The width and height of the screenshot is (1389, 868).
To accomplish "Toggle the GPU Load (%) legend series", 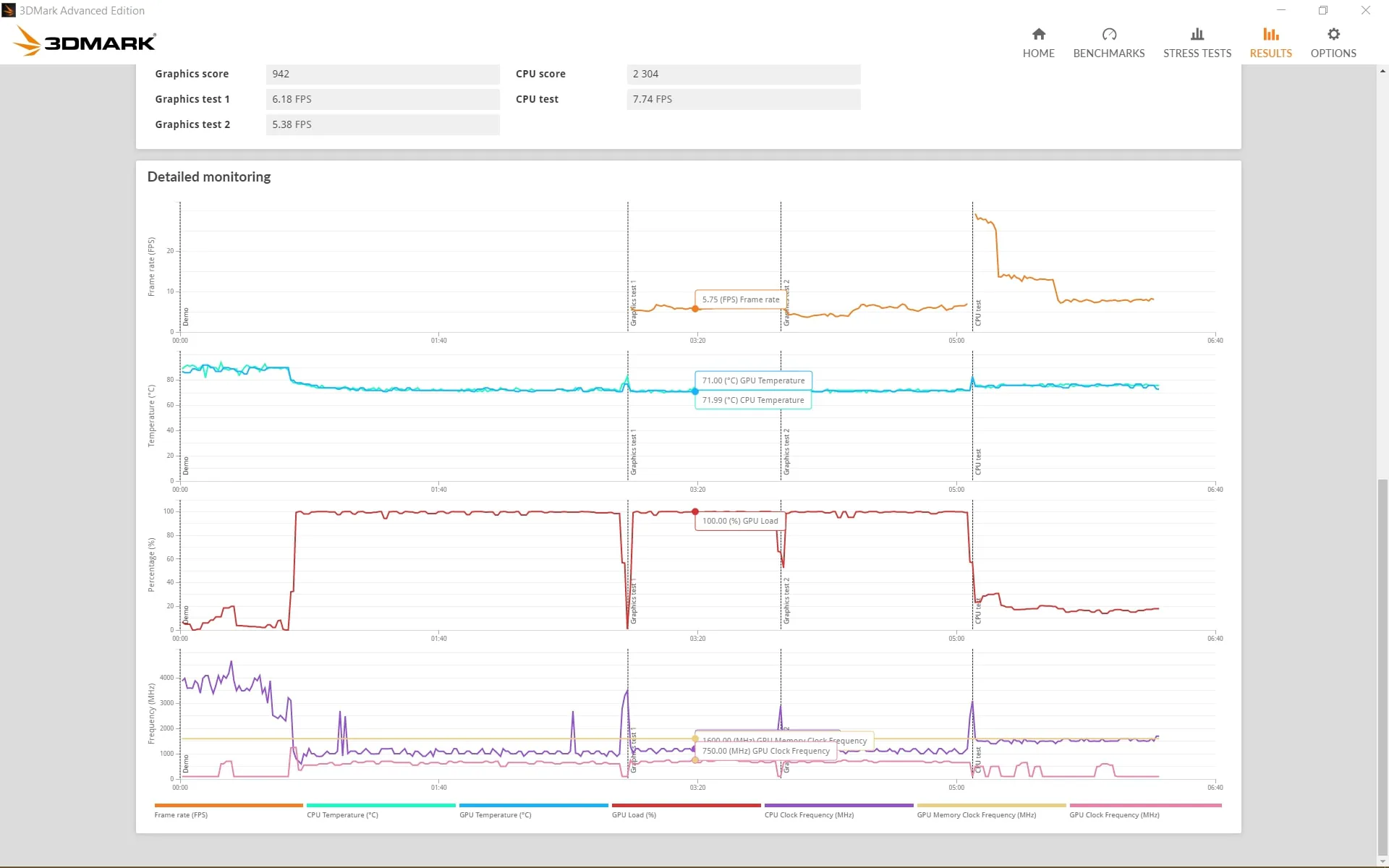I will (686, 810).
